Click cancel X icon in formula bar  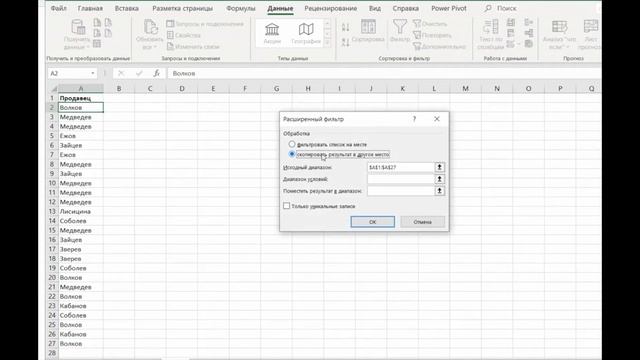tap(121, 73)
